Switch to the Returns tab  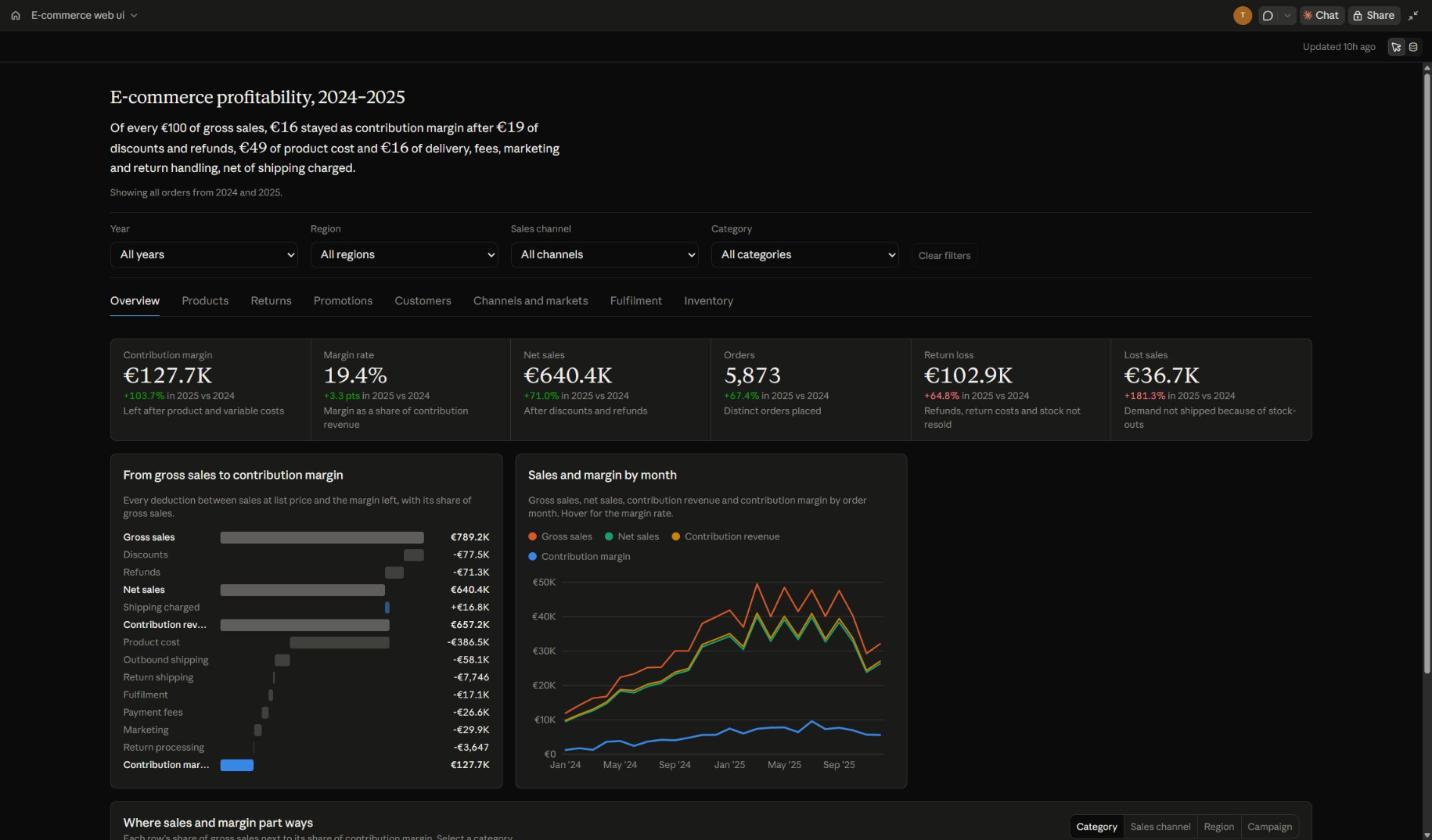[271, 301]
